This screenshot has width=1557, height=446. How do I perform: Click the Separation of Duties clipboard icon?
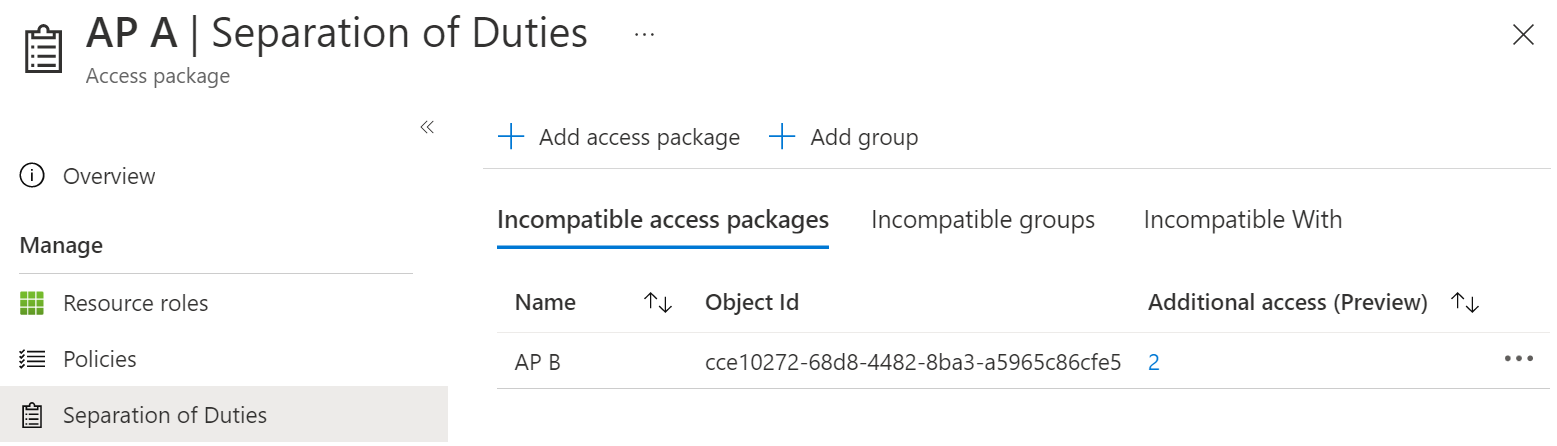point(32,415)
